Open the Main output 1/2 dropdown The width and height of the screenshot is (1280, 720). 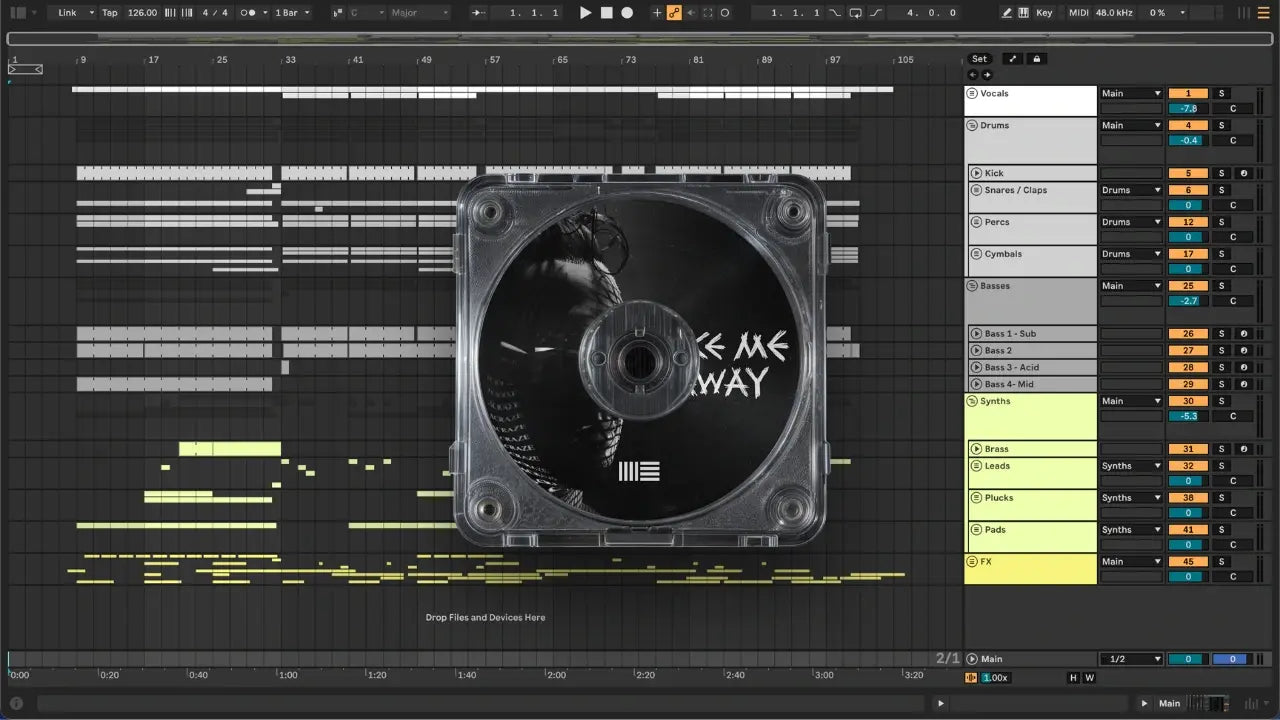[1131, 659]
